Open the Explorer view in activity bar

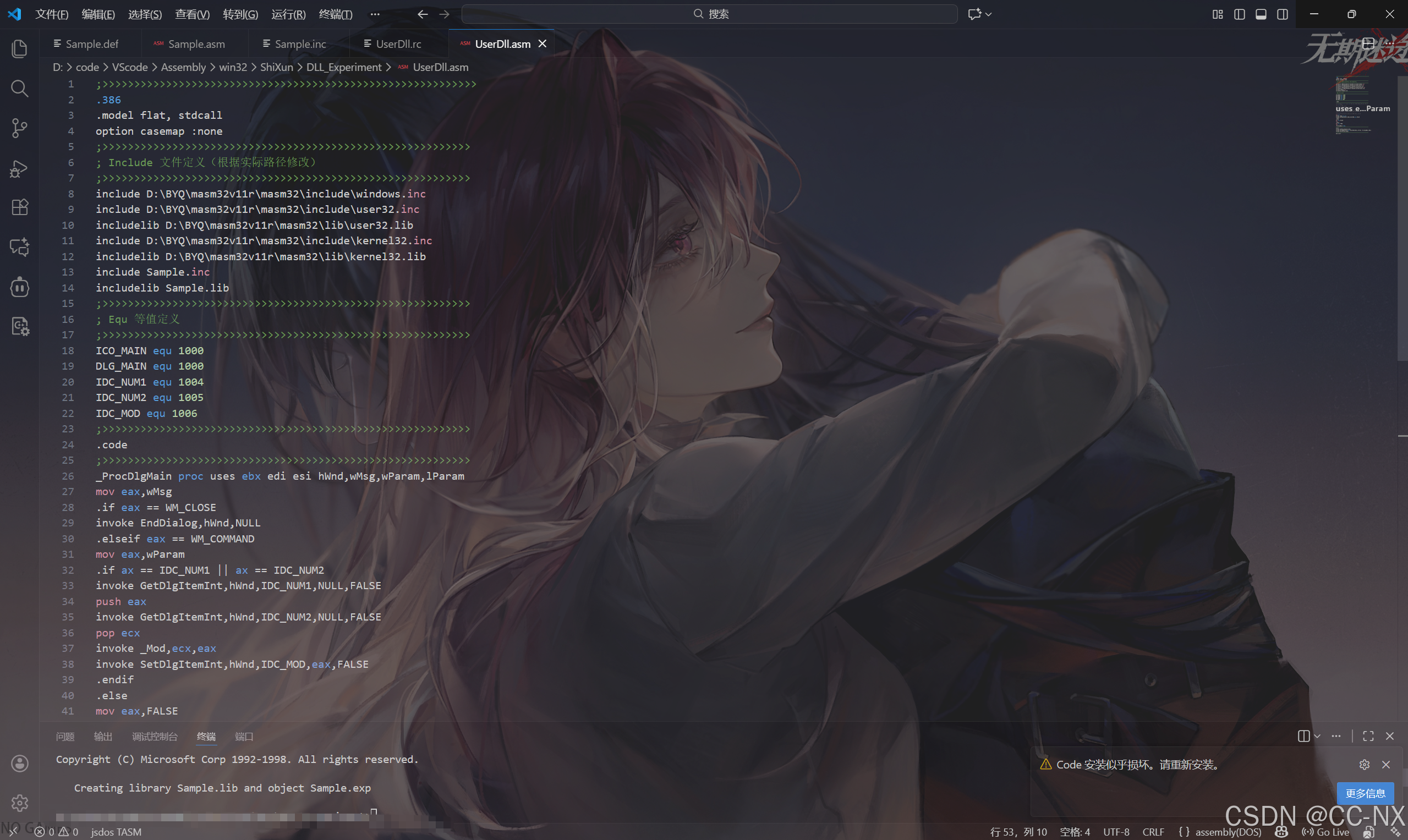tap(19, 48)
